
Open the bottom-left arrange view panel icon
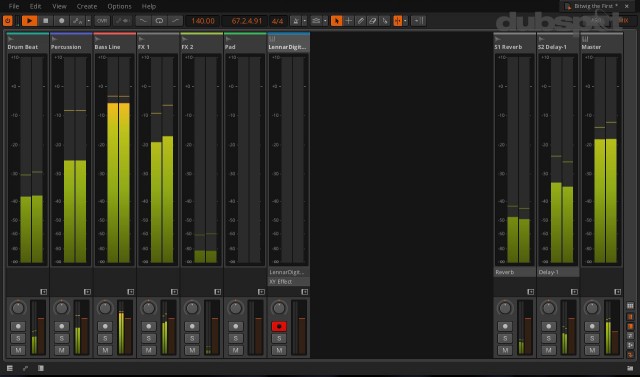click(x=9, y=368)
